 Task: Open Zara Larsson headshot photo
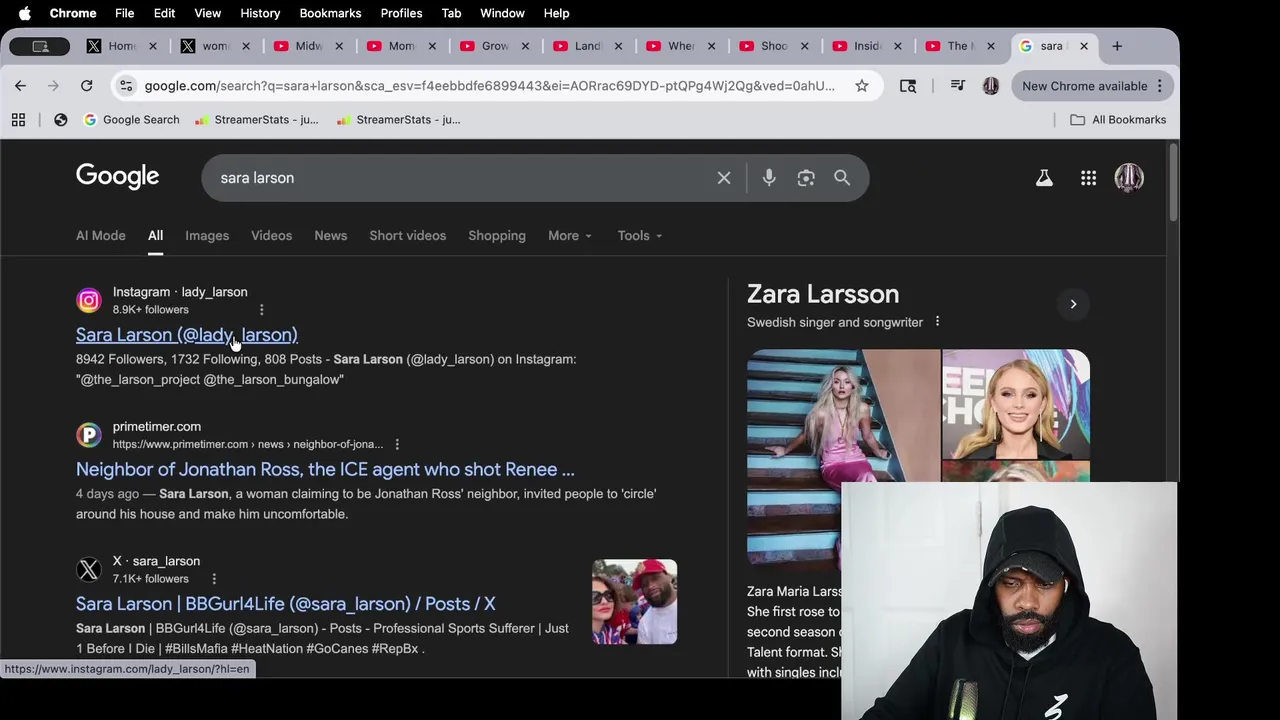click(x=1016, y=404)
